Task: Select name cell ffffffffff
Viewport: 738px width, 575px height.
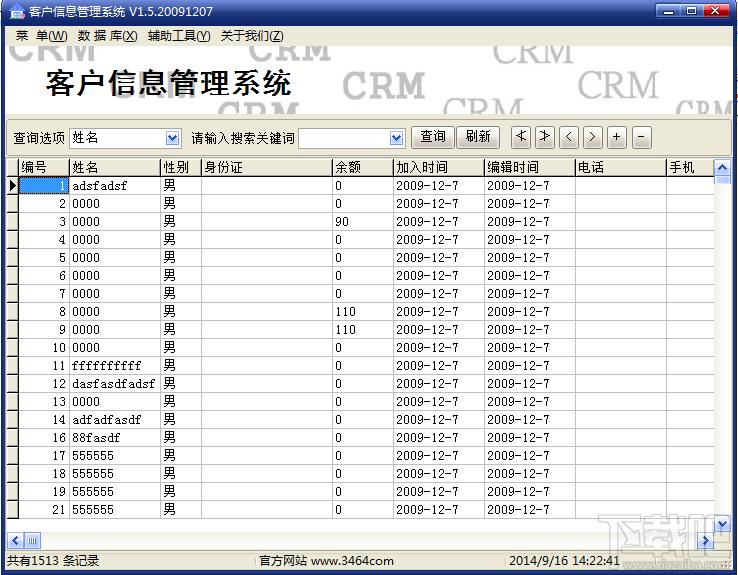Action: (114, 366)
